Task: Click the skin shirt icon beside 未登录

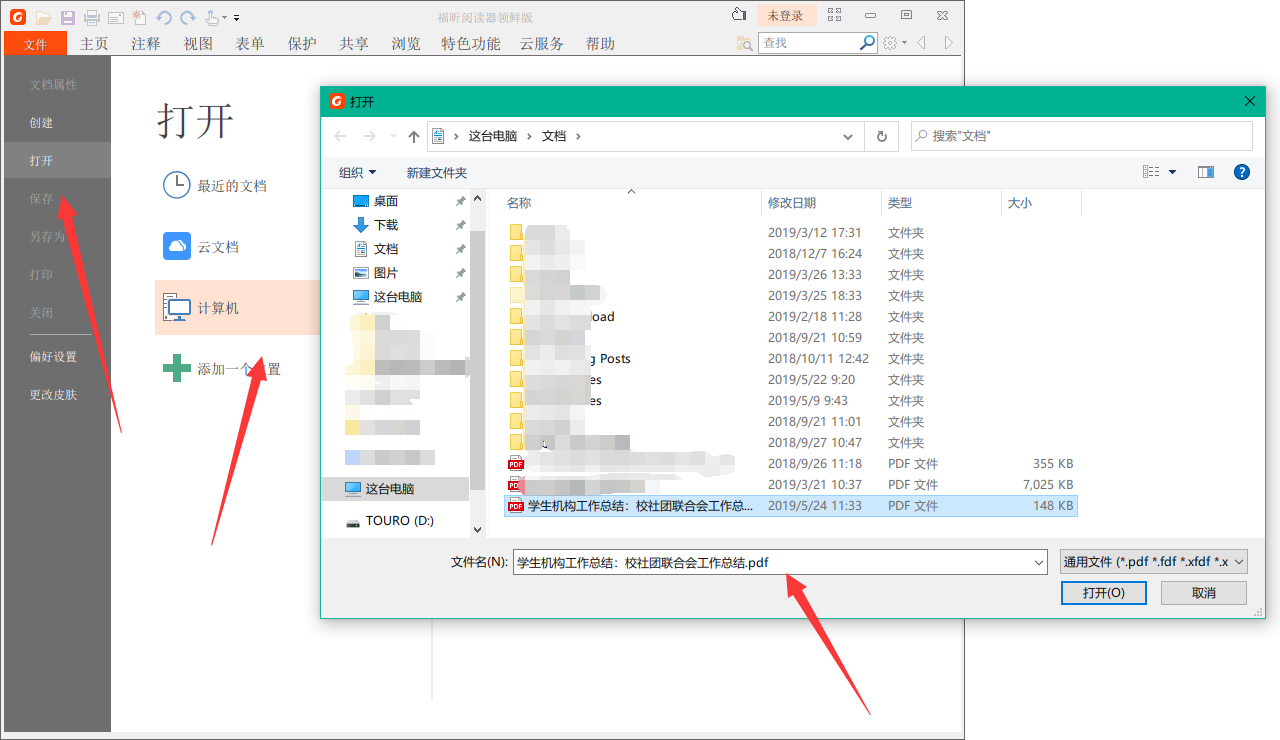Action: [739, 15]
